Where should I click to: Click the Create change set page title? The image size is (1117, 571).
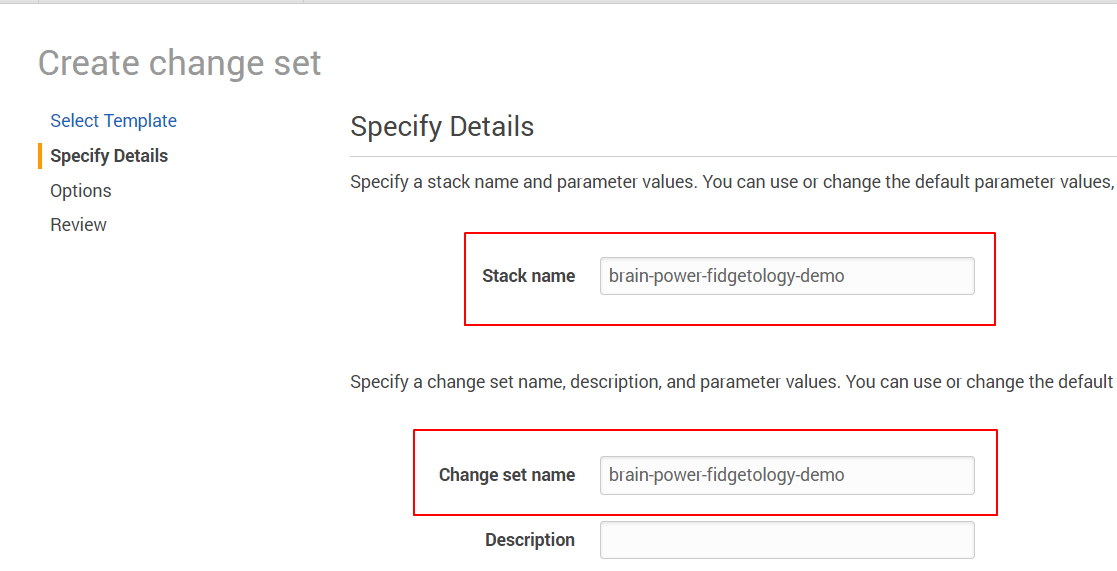coord(180,63)
